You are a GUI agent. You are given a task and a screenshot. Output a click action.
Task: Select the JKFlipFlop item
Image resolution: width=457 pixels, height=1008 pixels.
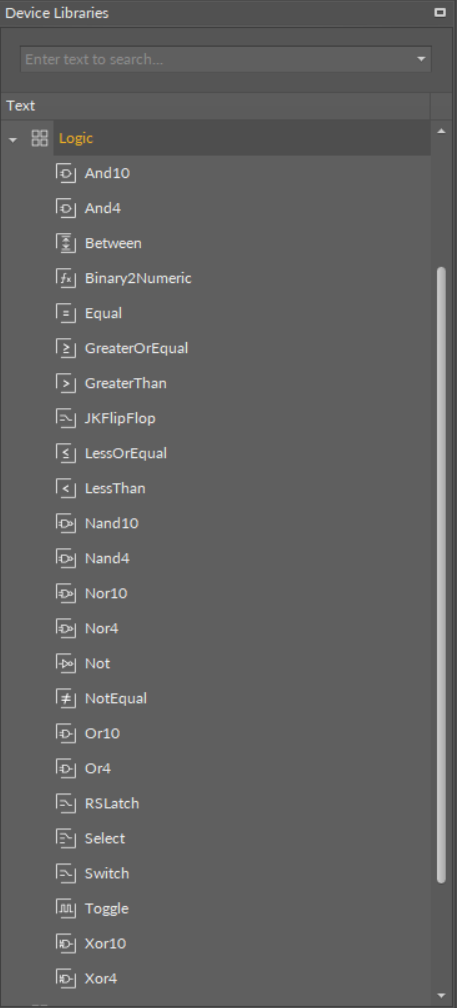point(120,418)
